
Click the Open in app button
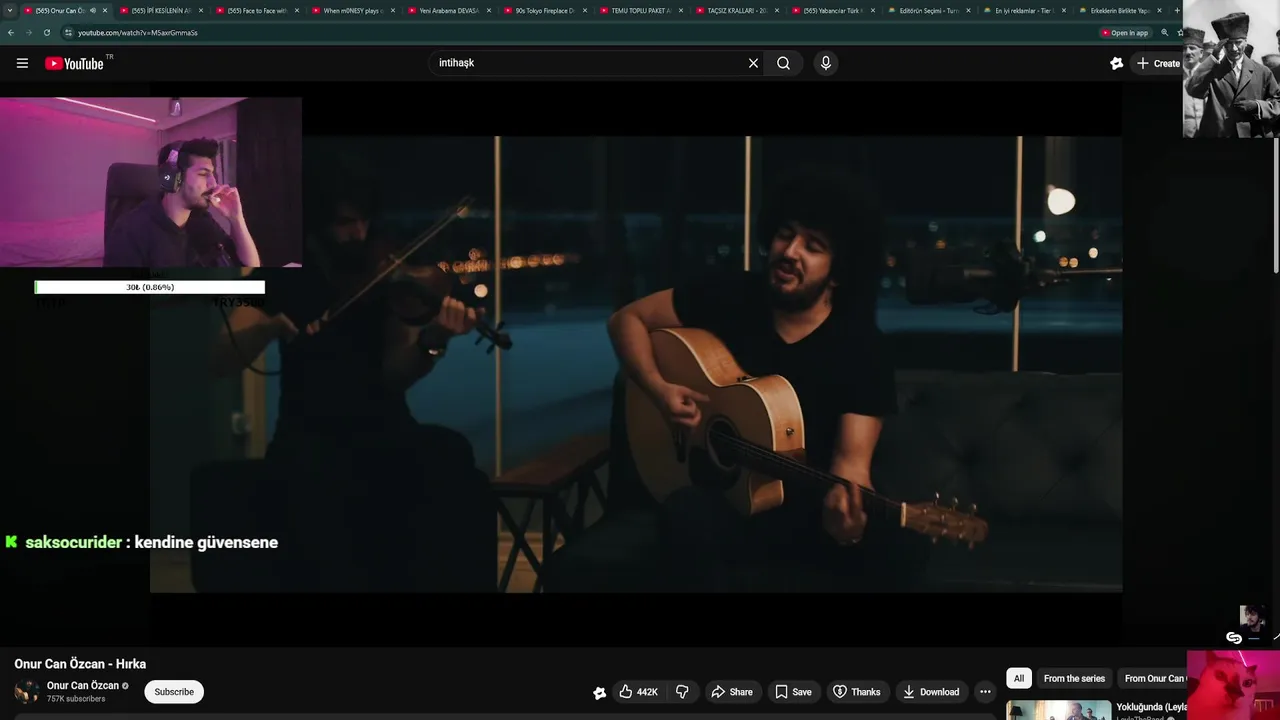pos(1125,32)
